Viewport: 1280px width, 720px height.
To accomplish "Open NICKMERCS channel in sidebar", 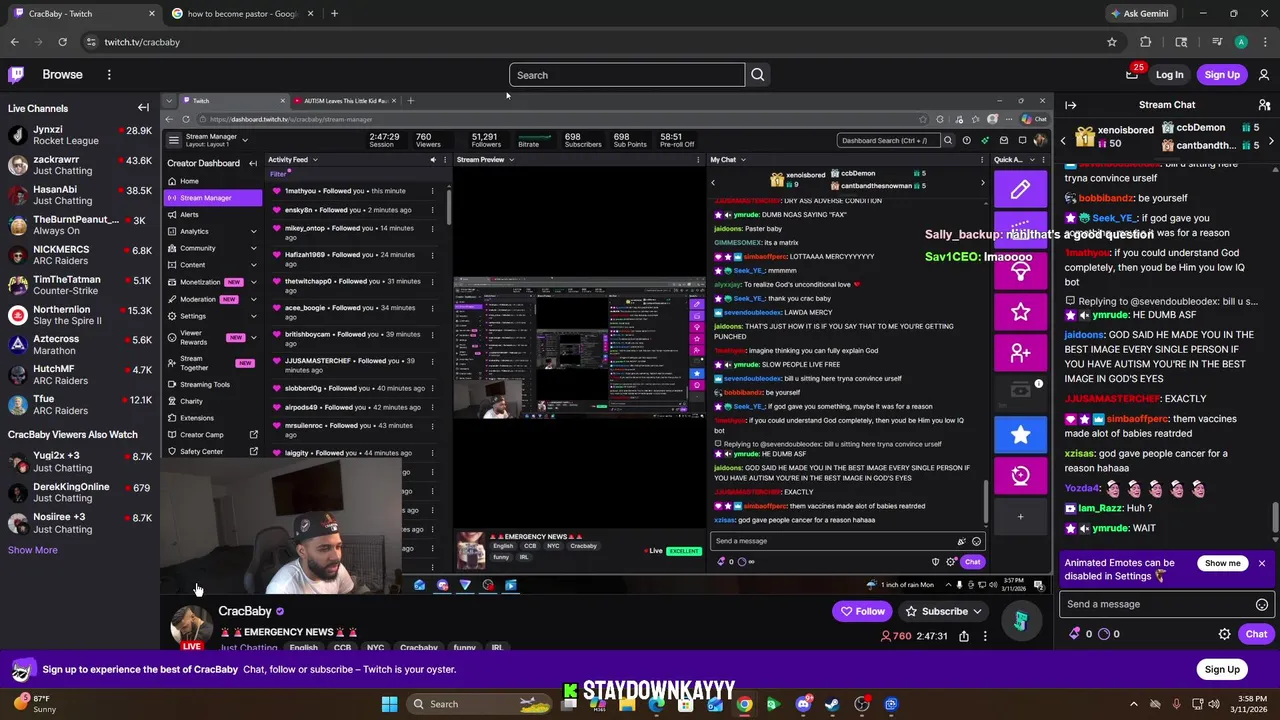I will click(80, 255).
